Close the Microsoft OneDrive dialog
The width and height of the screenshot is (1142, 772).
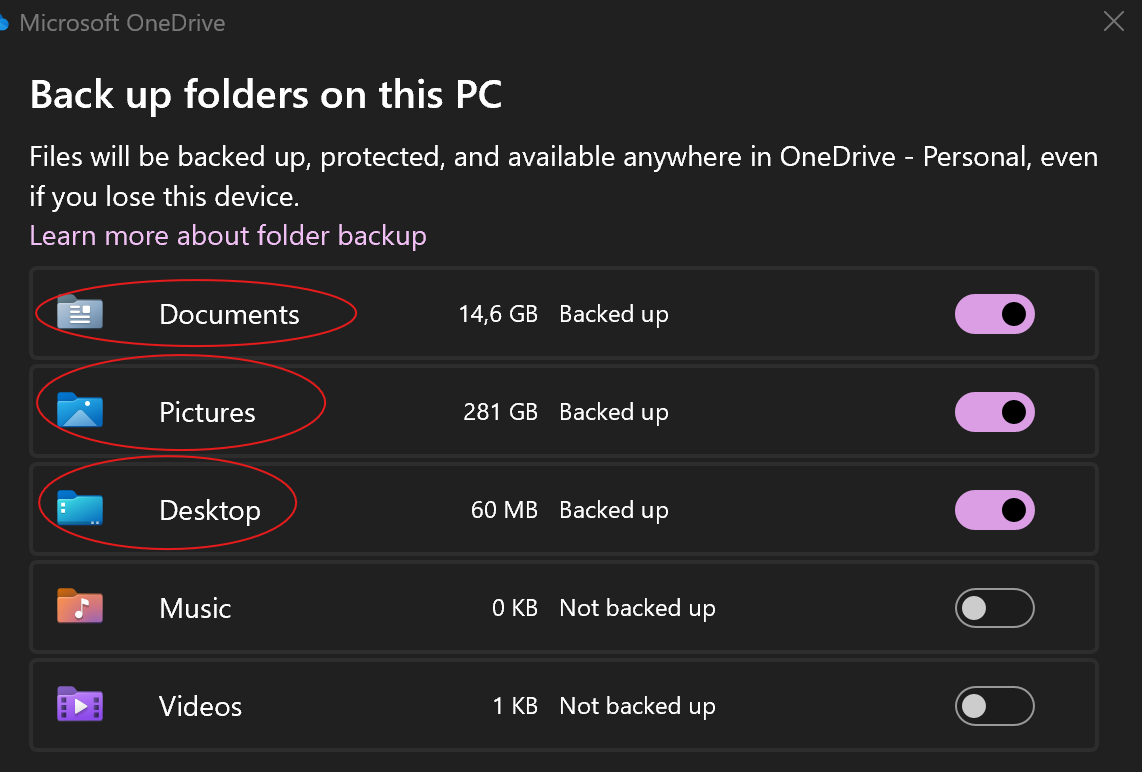point(1113,21)
